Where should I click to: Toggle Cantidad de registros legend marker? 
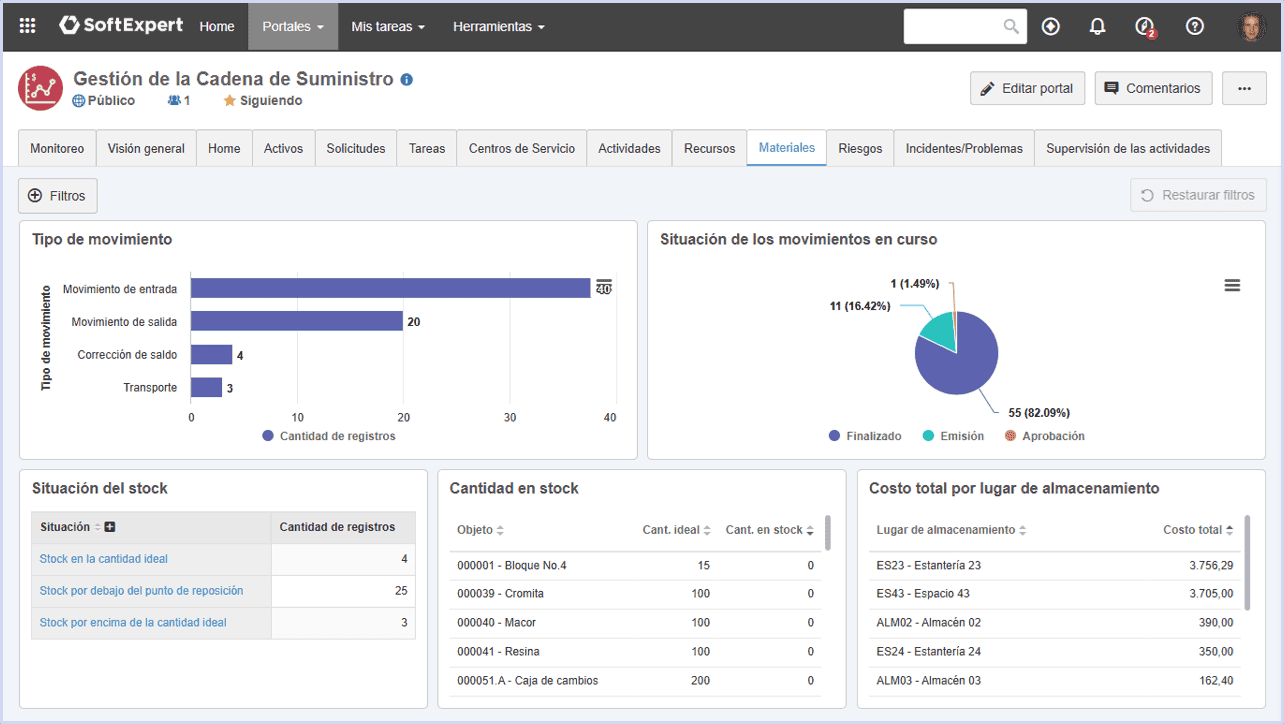(x=267, y=436)
